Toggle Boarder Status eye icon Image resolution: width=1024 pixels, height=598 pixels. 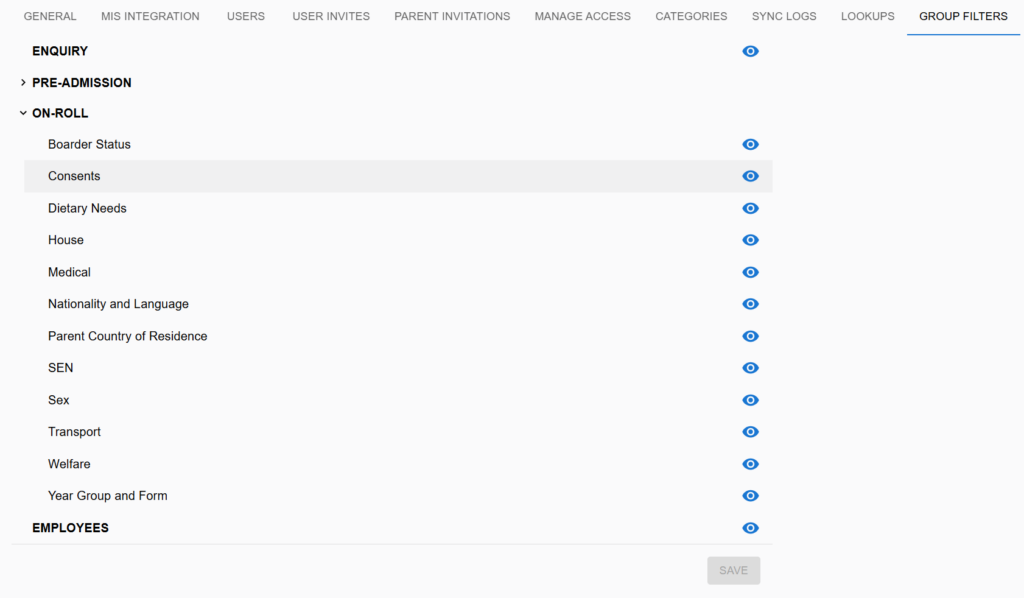pos(750,144)
